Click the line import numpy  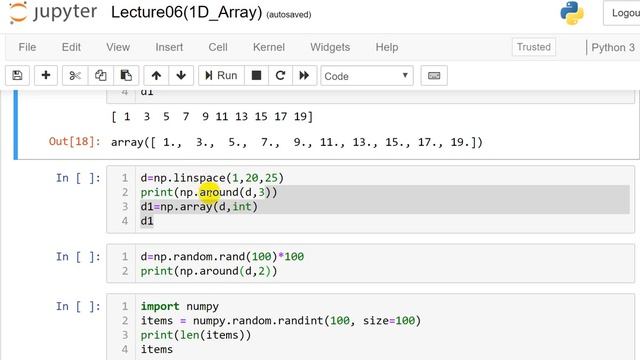(x=180, y=307)
